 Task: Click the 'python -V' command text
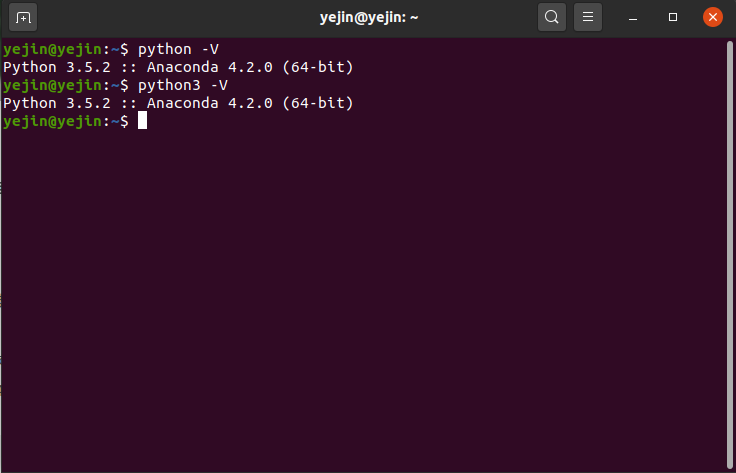point(178,49)
